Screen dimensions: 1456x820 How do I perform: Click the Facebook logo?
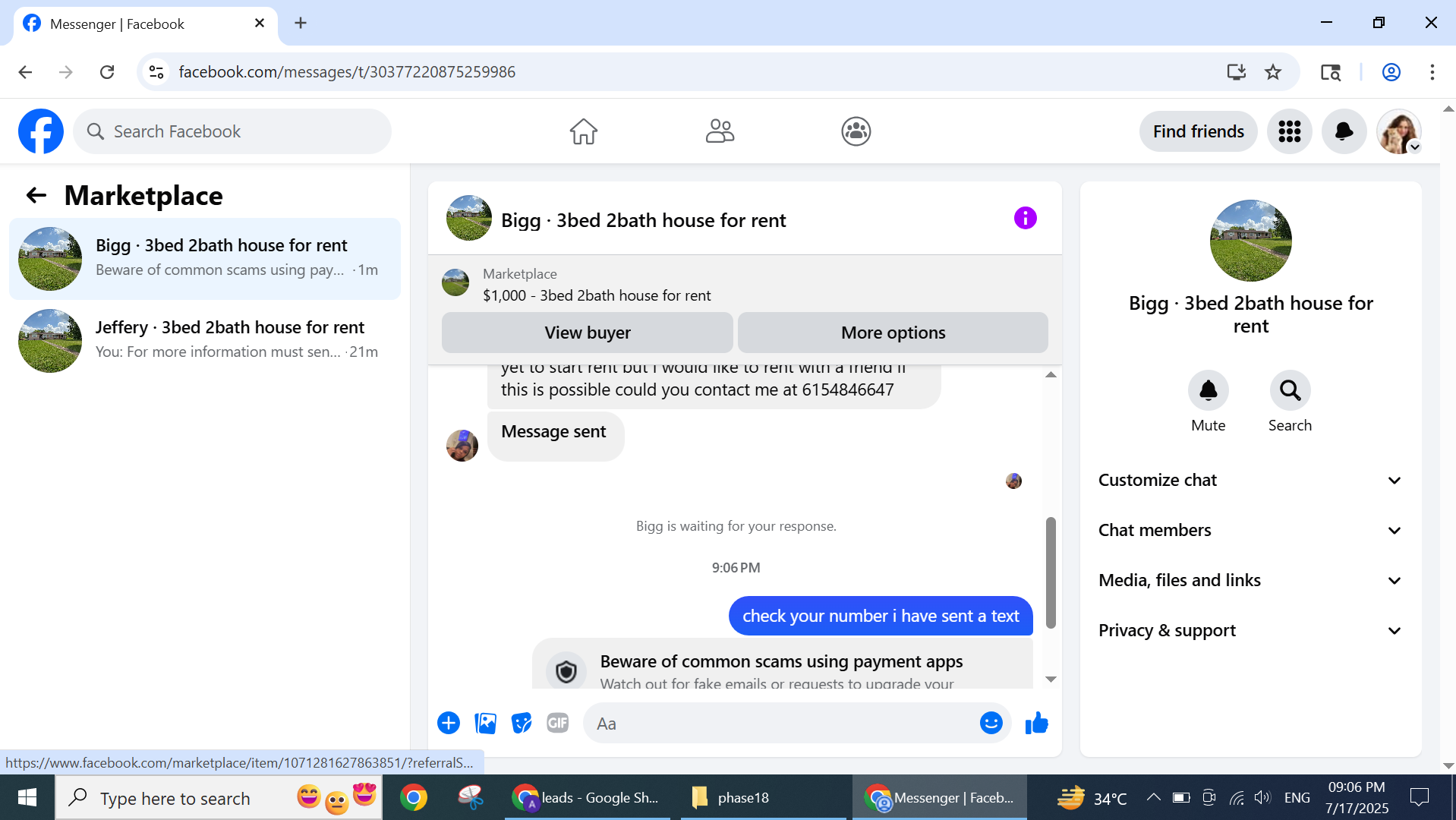(x=41, y=131)
